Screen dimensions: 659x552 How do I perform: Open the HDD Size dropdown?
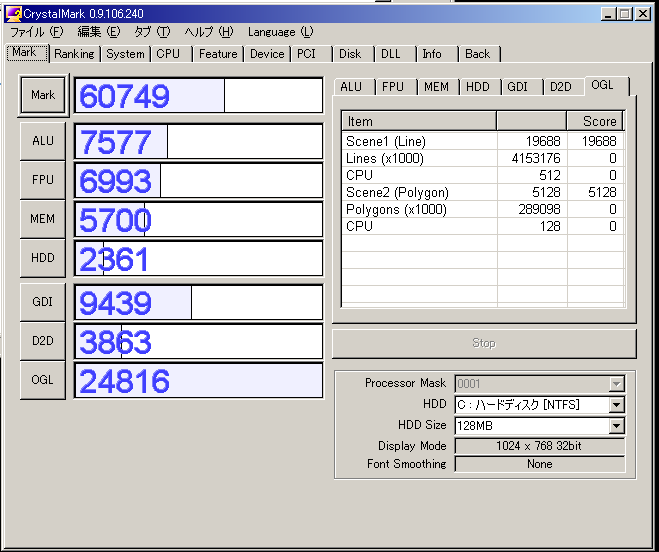point(616,426)
